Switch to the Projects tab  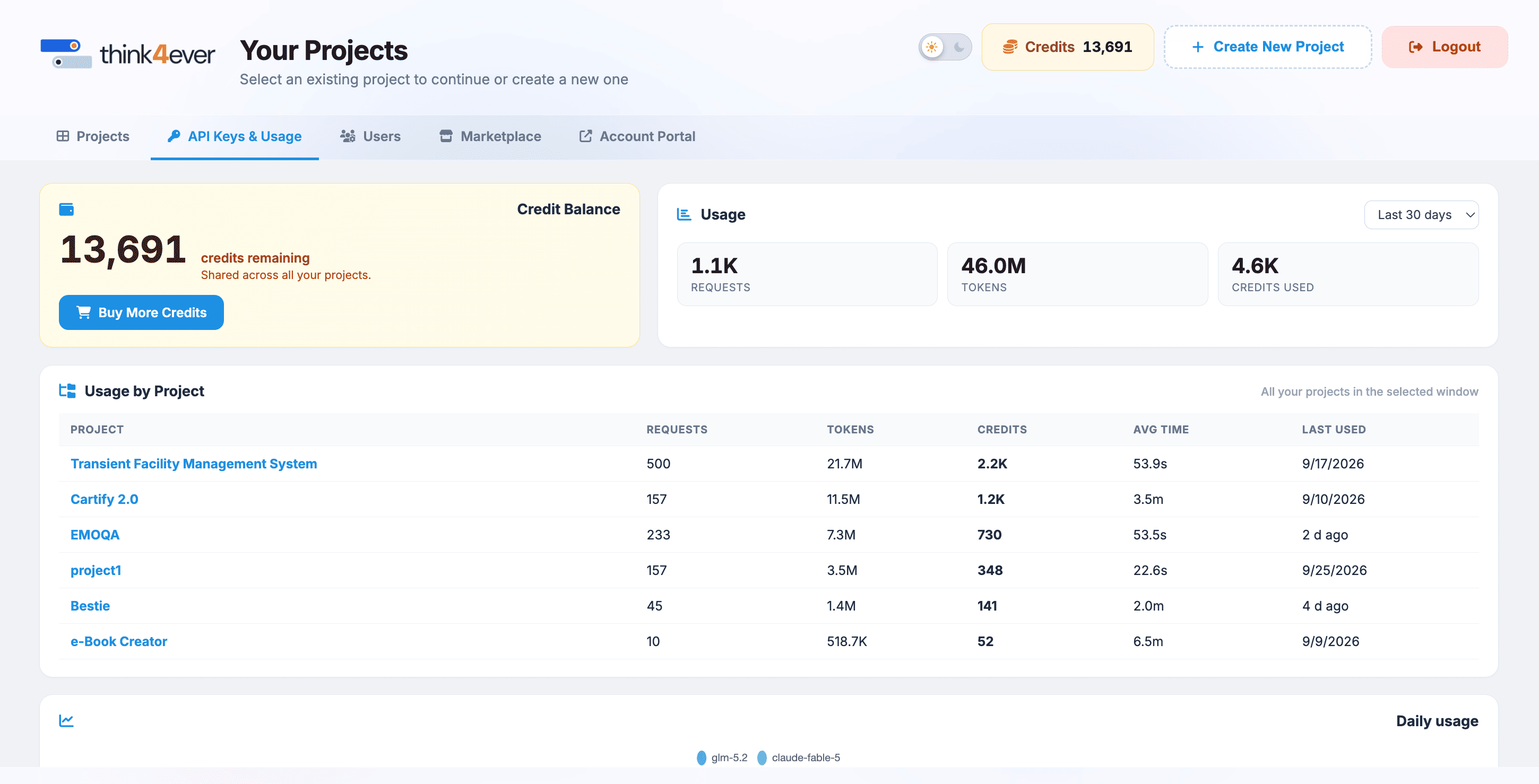tap(92, 136)
